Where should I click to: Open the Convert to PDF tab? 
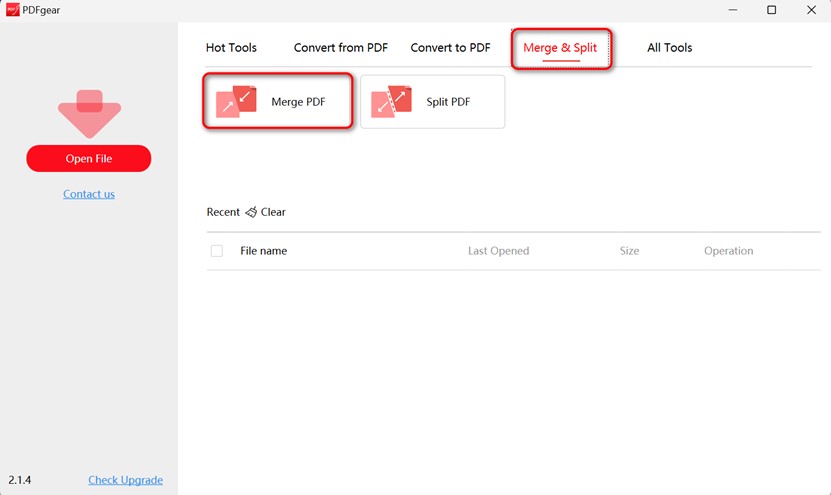click(450, 48)
